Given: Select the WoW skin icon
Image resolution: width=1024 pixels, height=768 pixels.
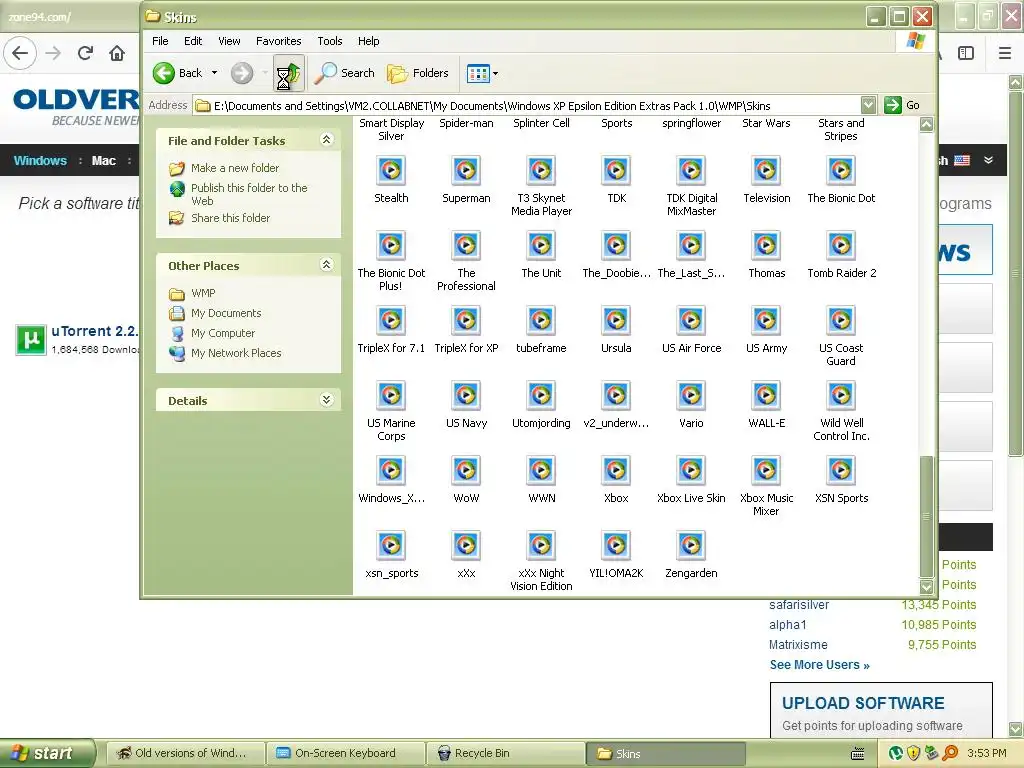Looking at the screenshot, I should [x=466, y=472].
